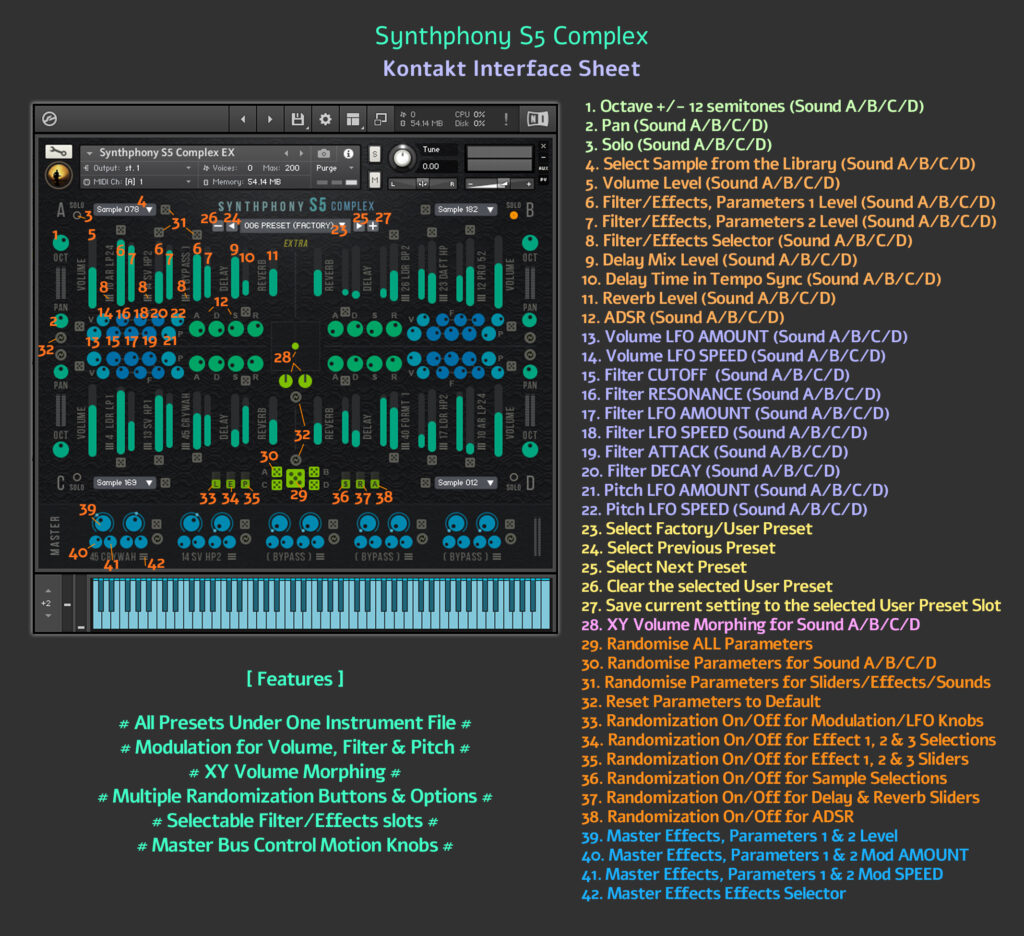Click the minimized view window icon
This screenshot has height=936, width=1024.
coord(380,119)
